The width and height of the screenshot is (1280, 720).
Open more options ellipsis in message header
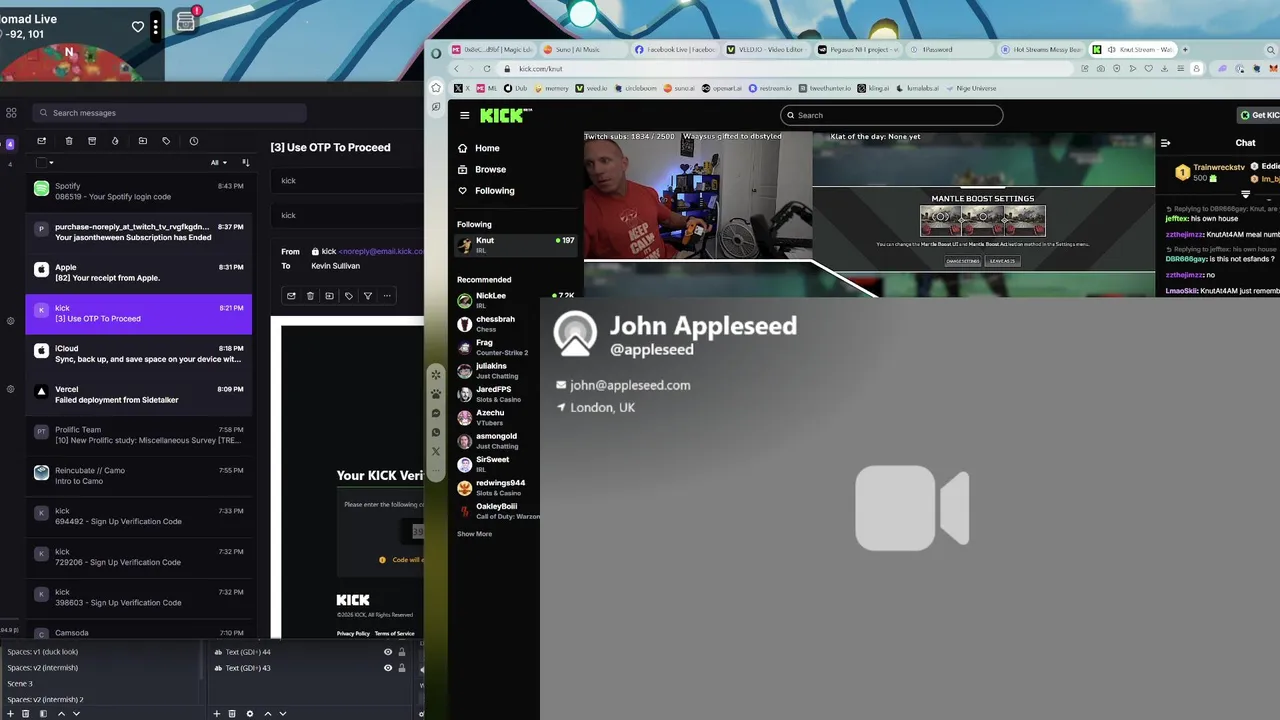(387, 296)
